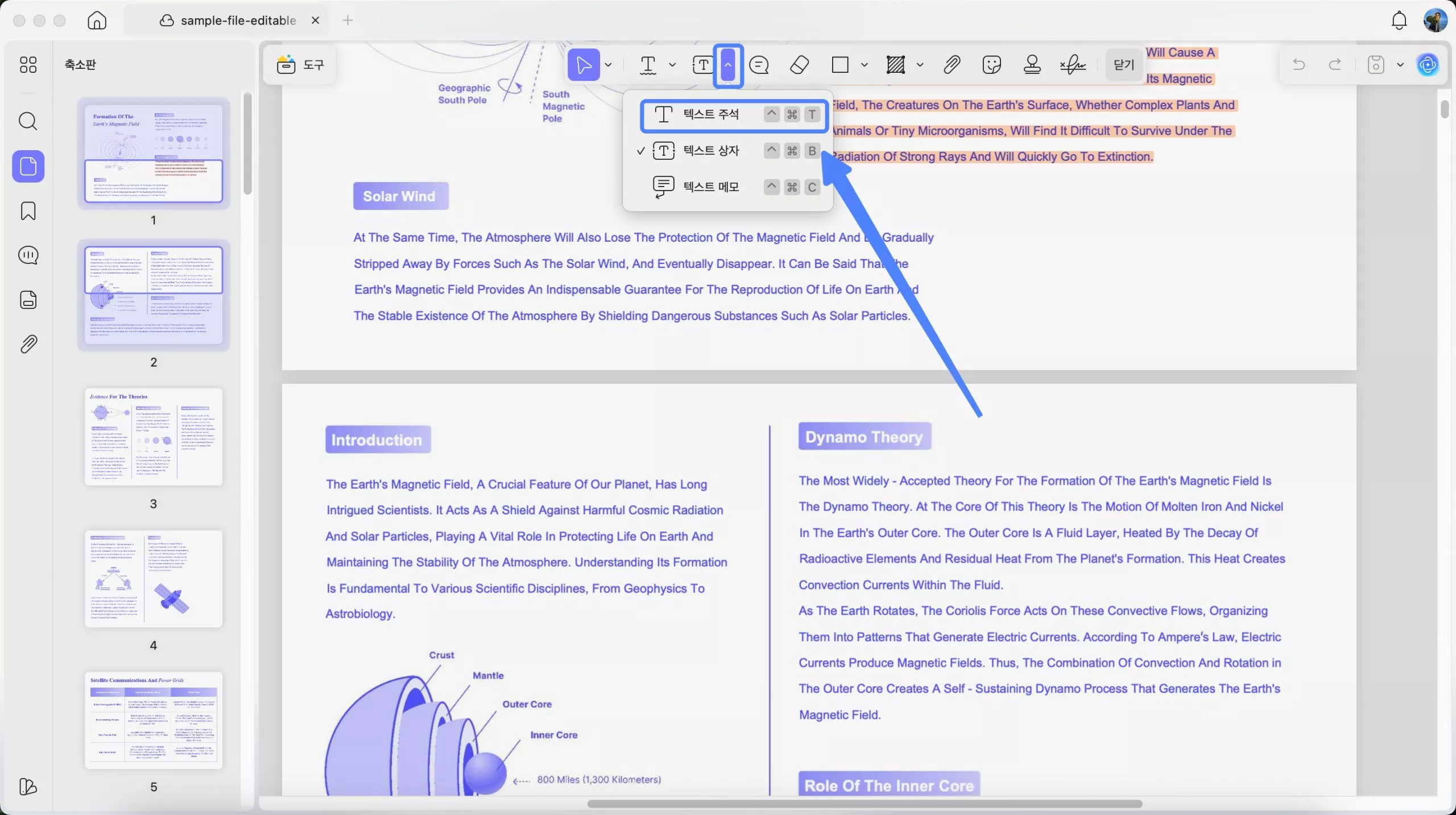The height and width of the screenshot is (815, 1456).
Task: Select the rectangle shape tool
Action: point(840,65)
